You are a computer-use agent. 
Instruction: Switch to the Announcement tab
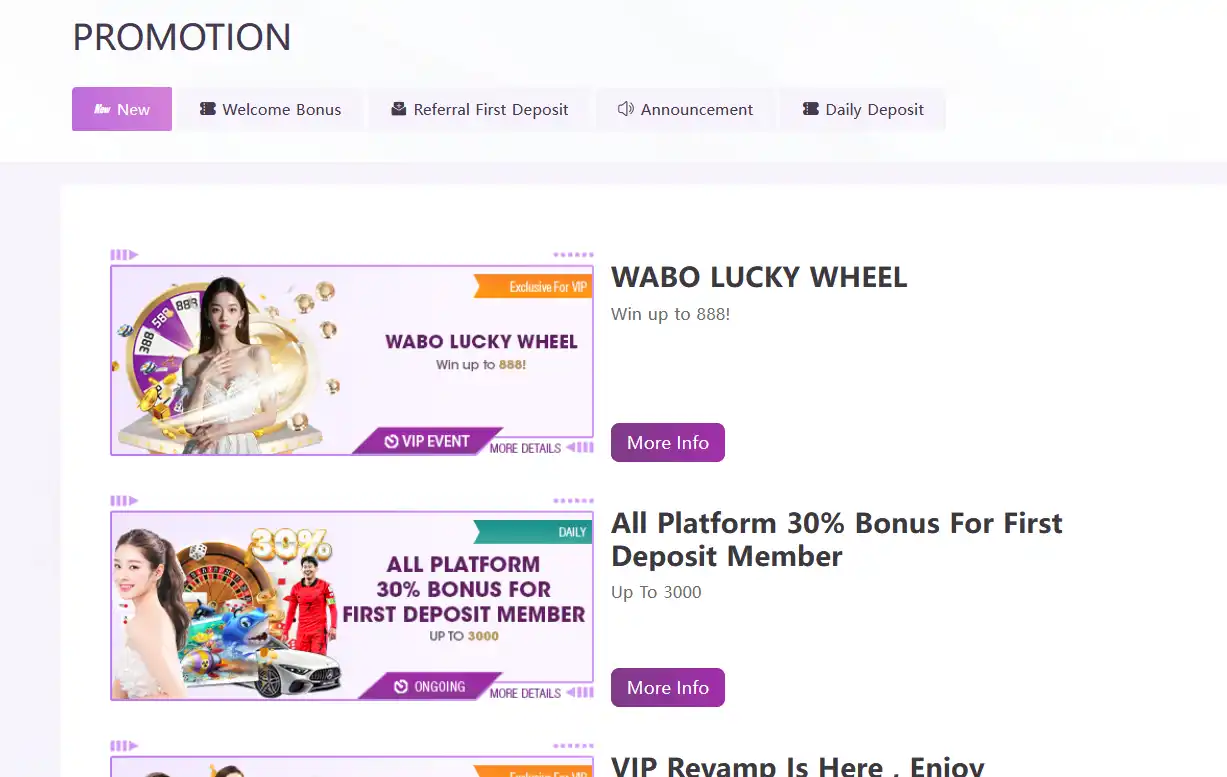[685, 109]
